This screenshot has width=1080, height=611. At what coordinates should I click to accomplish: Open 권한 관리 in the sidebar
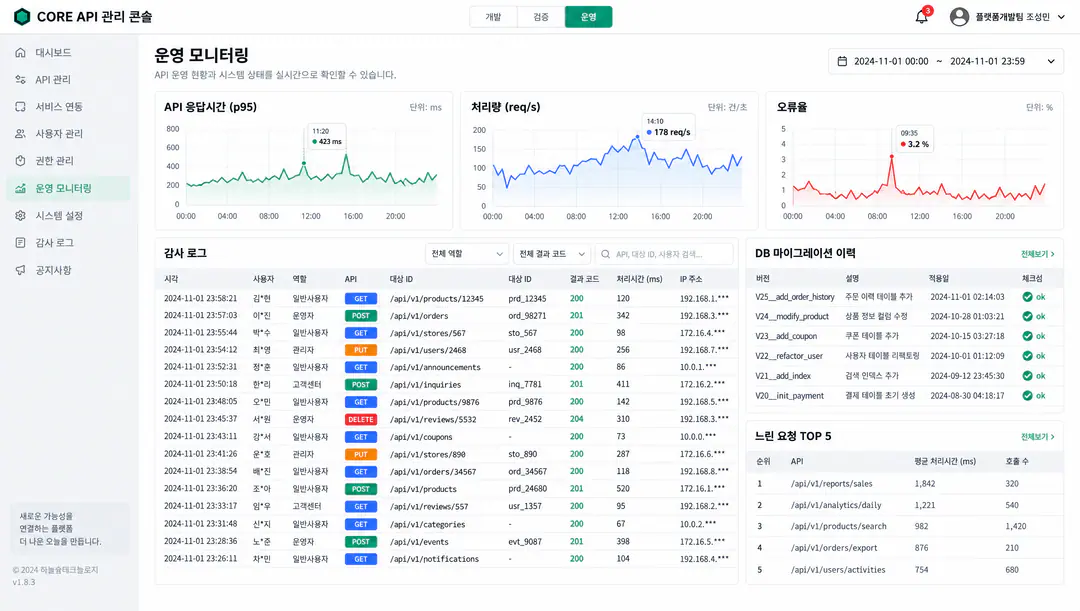coord(68,160)
